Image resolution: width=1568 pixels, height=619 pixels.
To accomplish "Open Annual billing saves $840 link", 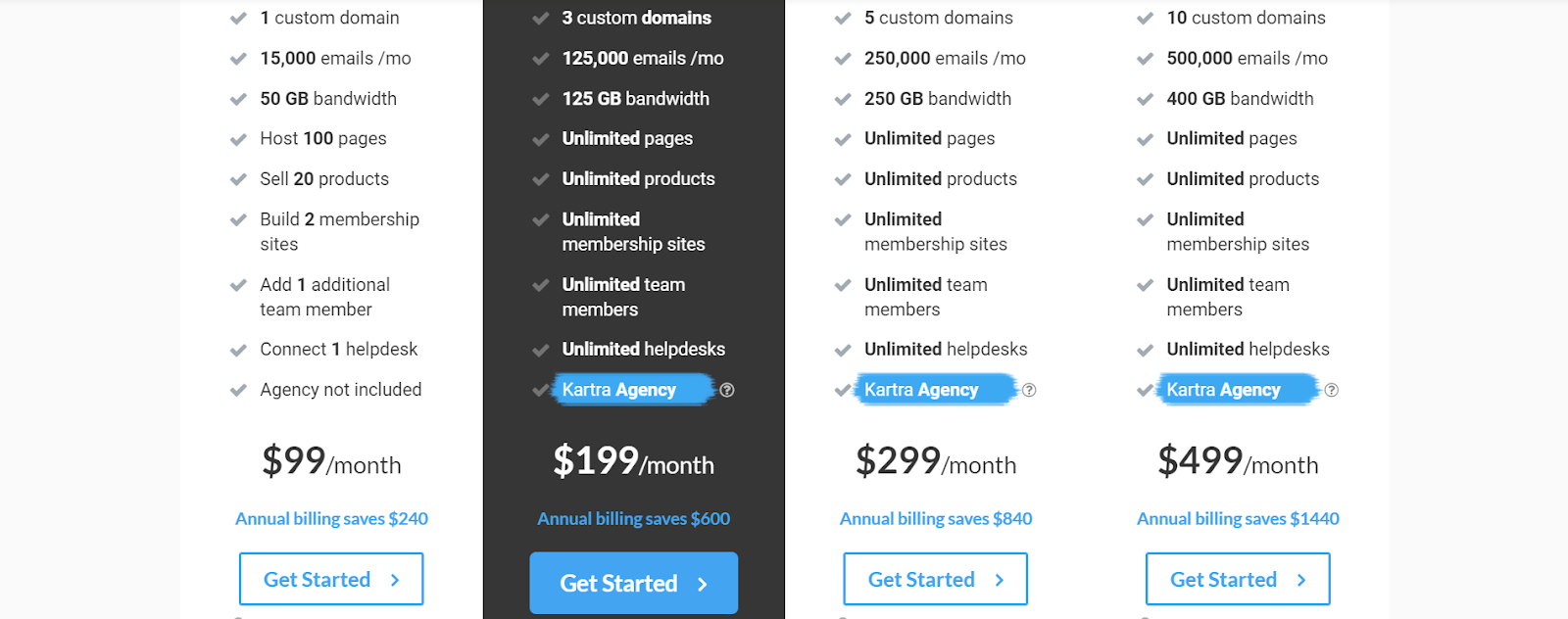I will [936, 519].
